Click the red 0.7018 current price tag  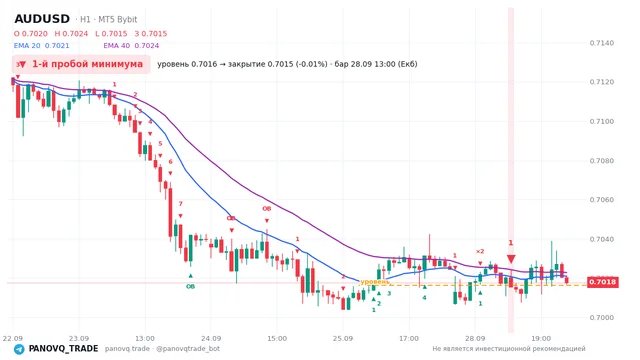603,282
